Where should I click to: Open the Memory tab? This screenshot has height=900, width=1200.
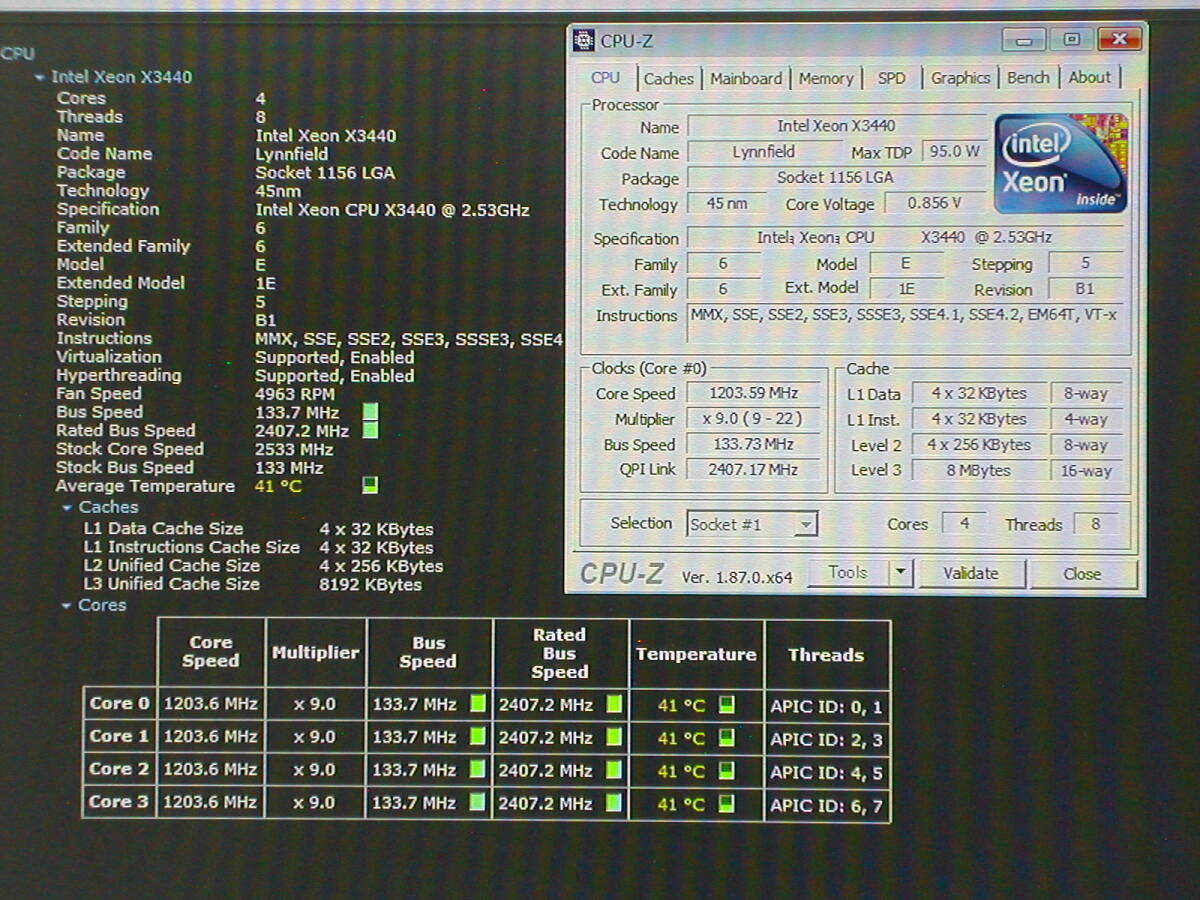[826, 78]
